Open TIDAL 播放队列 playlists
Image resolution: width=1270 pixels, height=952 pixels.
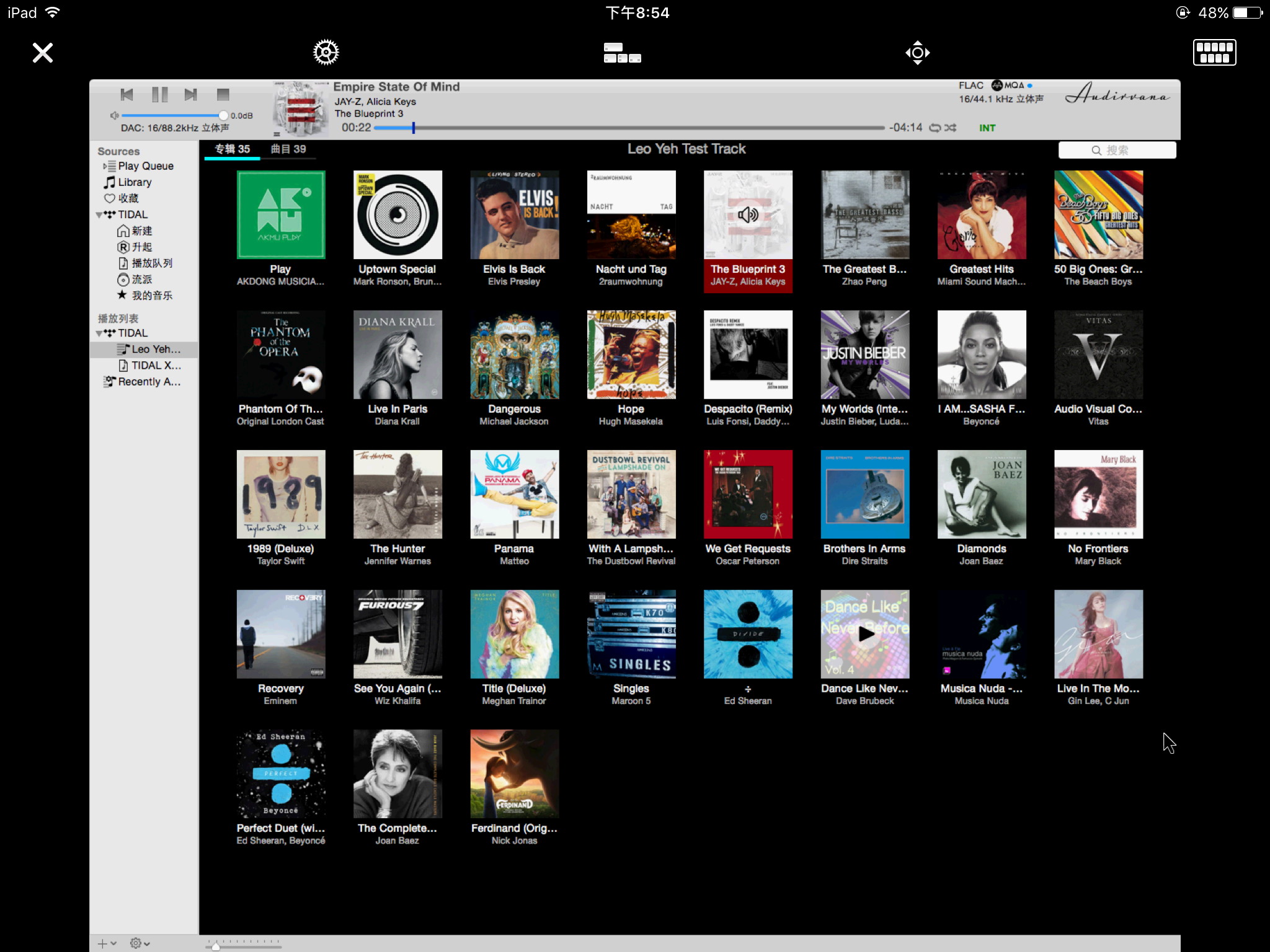[145, 263]
